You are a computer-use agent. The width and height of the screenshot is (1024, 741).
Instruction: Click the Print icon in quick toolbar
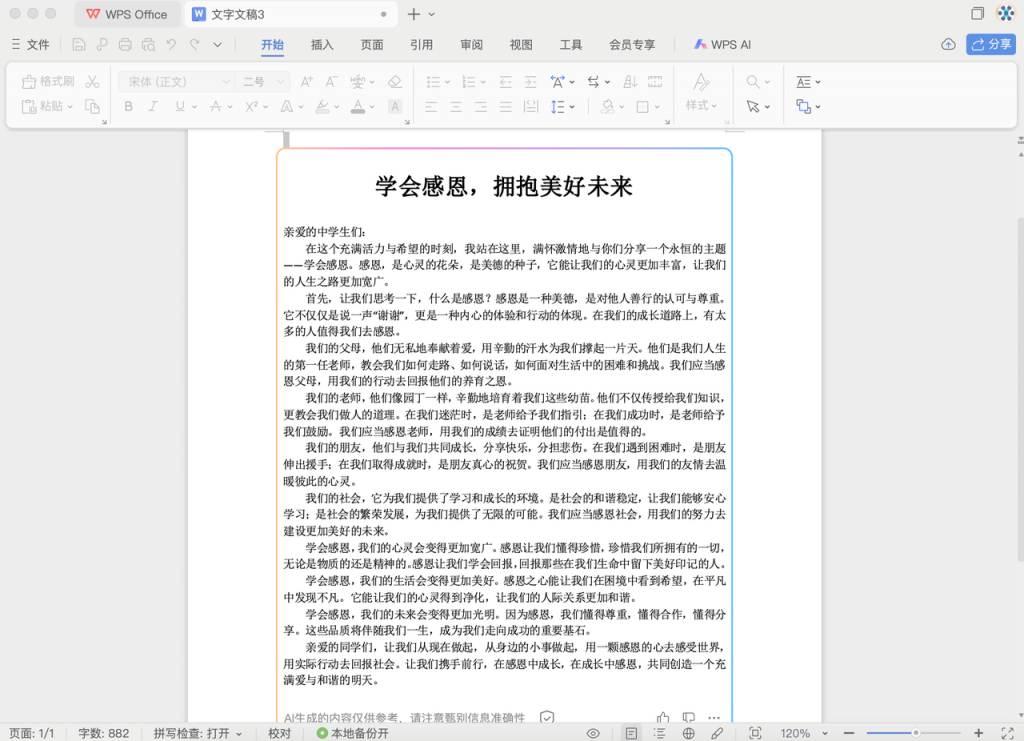click(x=125, y=44)
